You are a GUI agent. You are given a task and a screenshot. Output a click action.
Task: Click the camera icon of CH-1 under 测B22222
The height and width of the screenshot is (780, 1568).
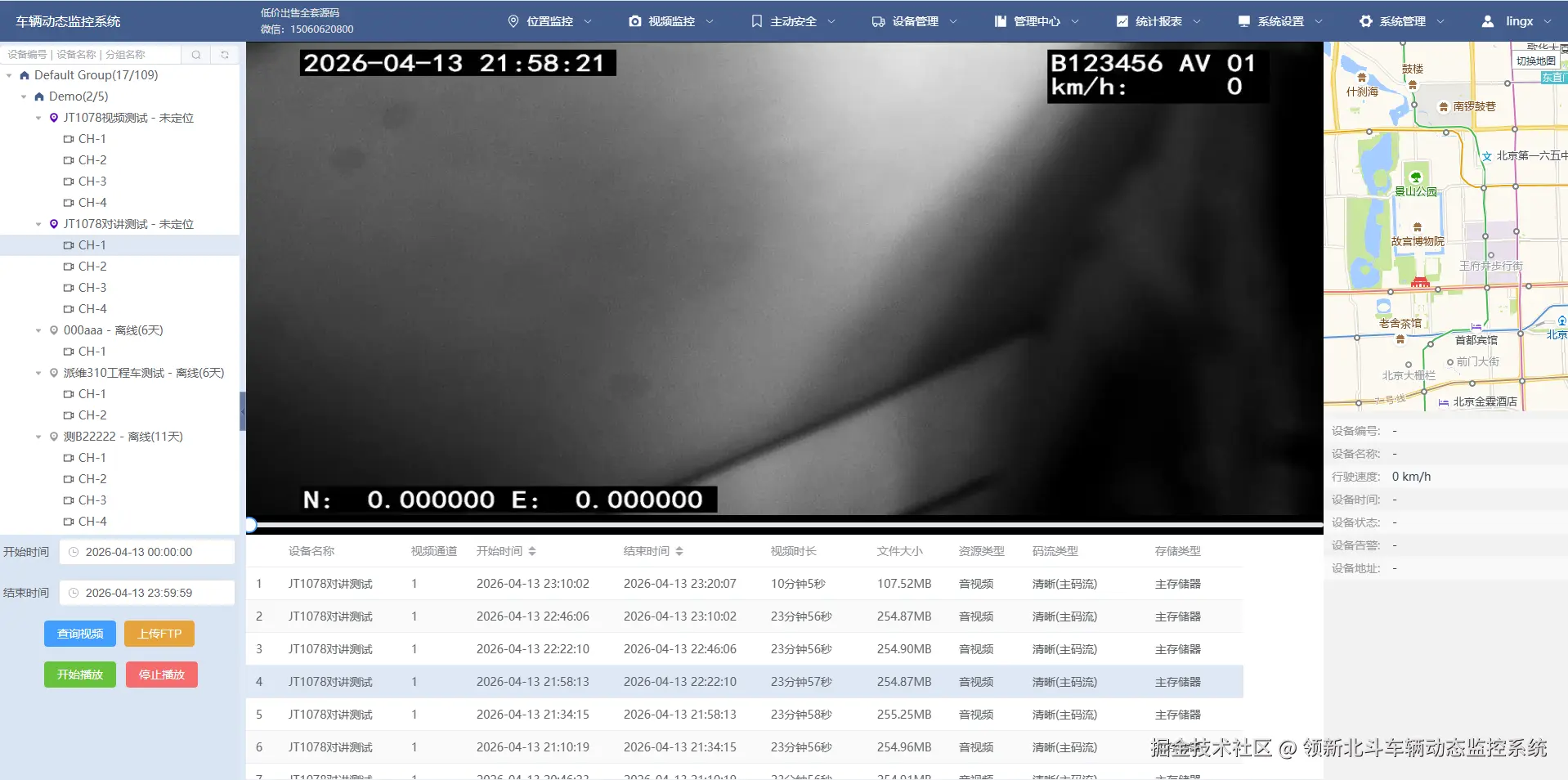tap(69, 458)
